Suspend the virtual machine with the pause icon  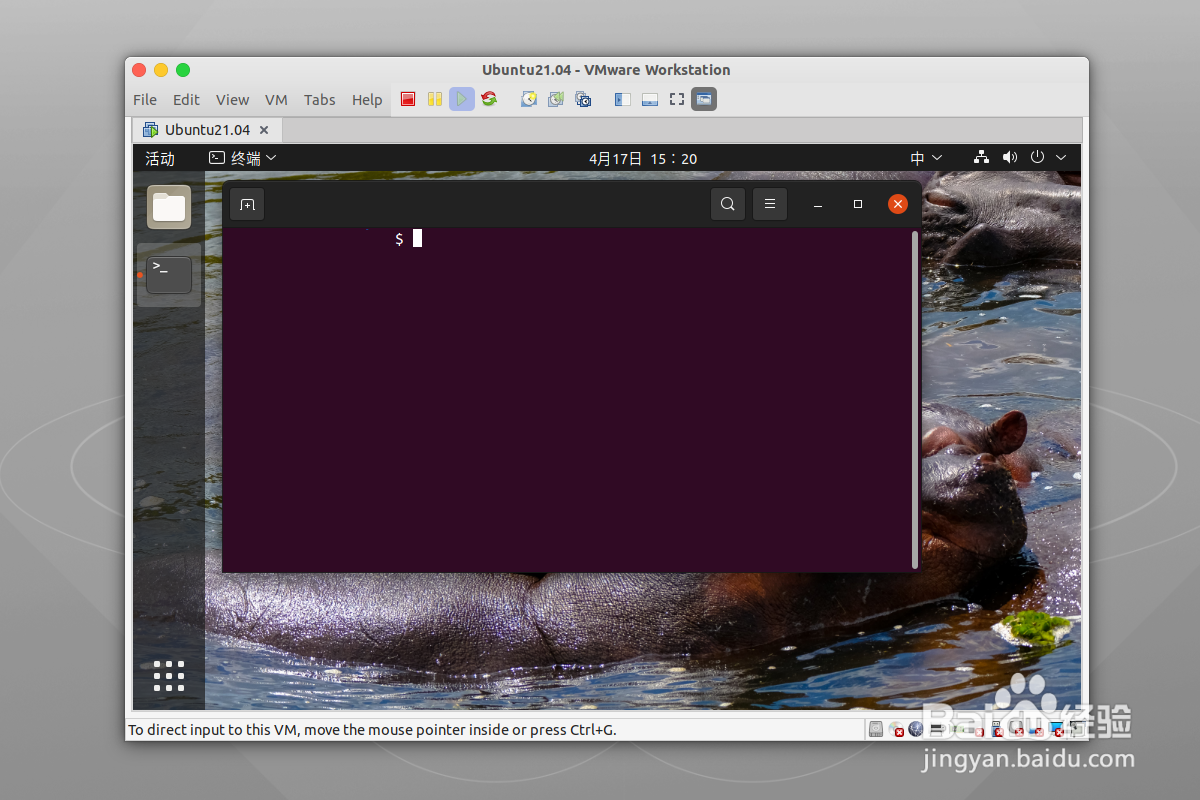click(x=434, y=99)
